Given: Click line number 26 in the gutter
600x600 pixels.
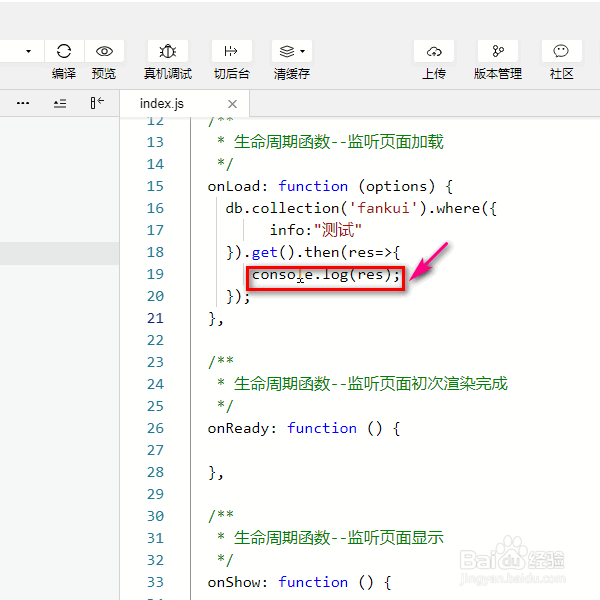Looking at the screenshot, I should pos(155,428).
